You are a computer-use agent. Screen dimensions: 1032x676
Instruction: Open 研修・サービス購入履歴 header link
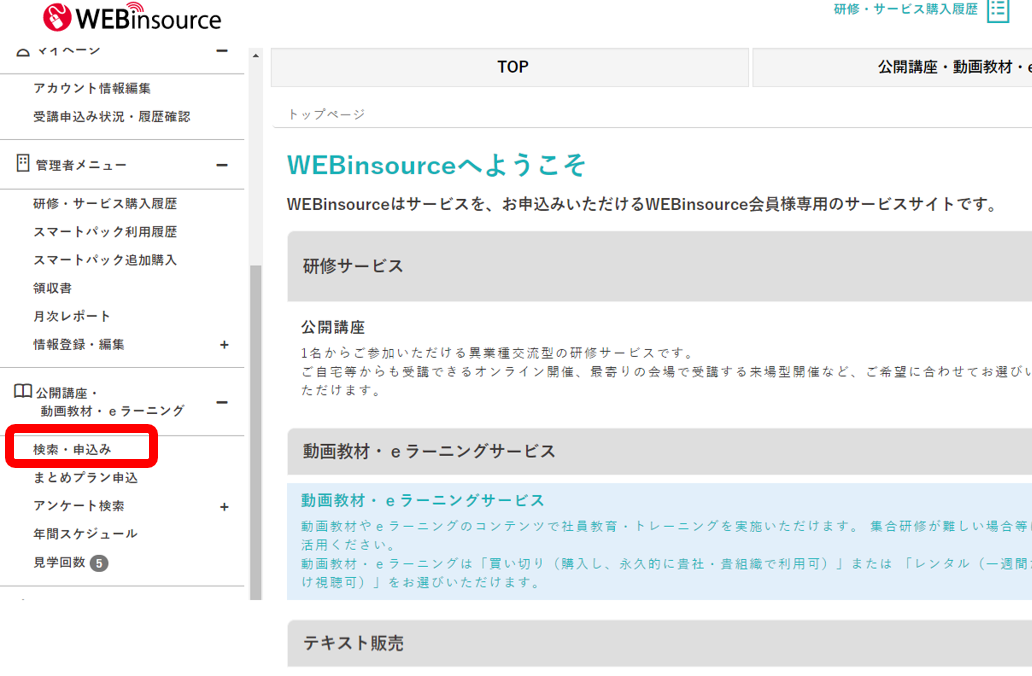[x=906, y=9]
